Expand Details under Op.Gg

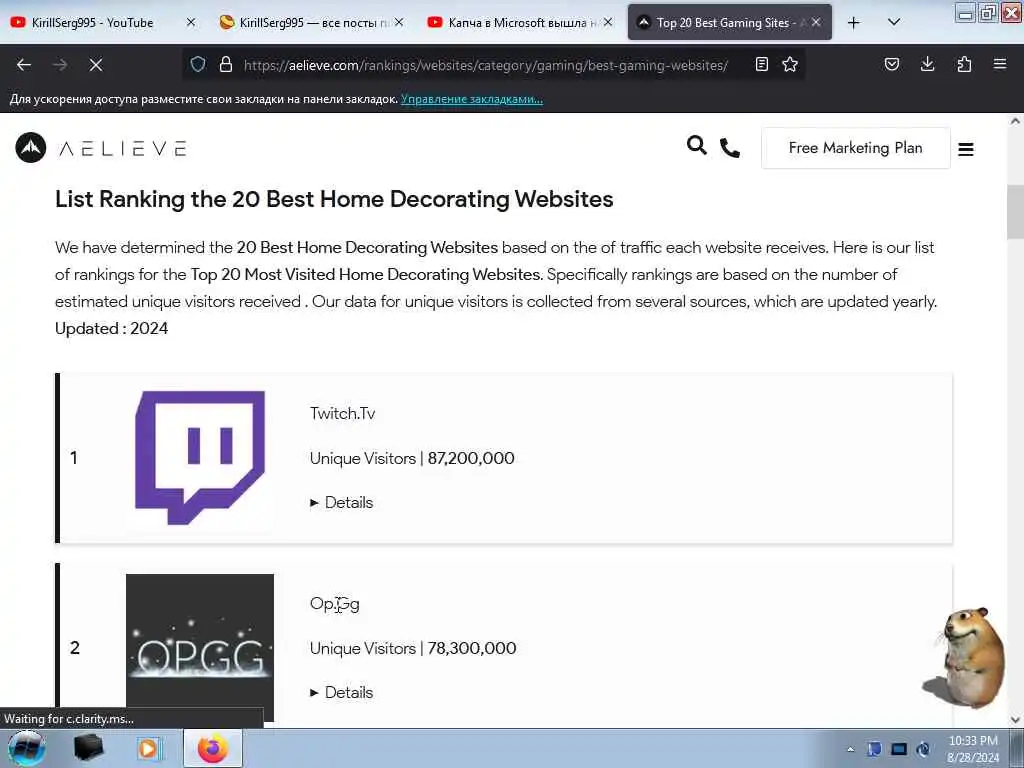coord(342,692)
